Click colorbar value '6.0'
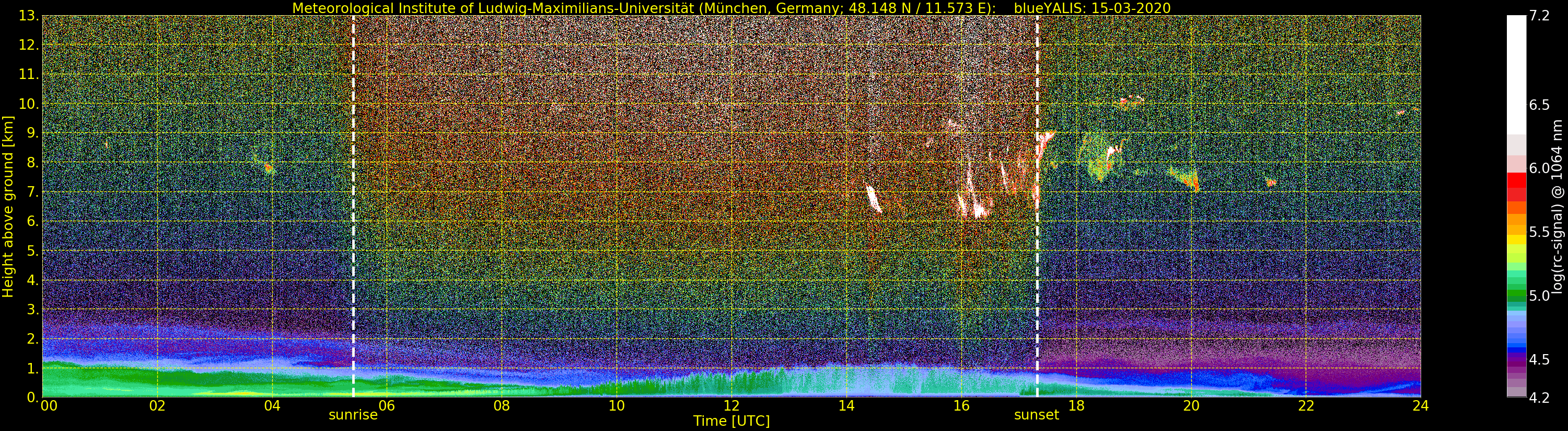The image size is (1568, 431). pos(1539,168)
